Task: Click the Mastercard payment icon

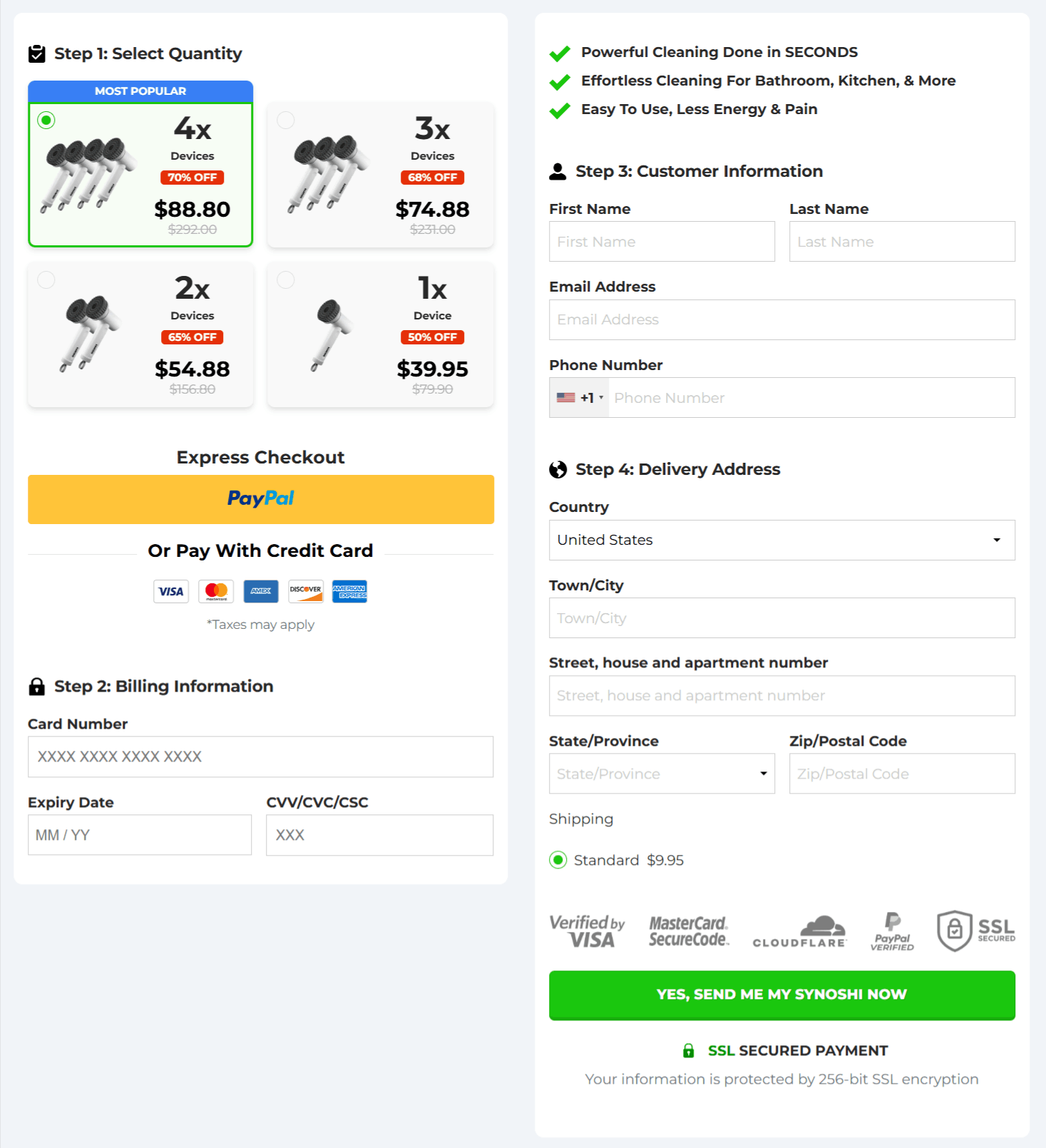Action: tap(216, 591)
